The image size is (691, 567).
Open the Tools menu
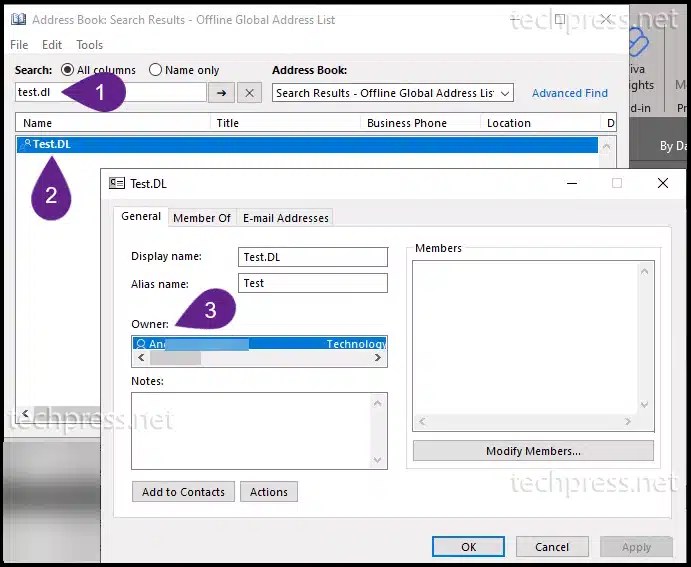pos(89,44)
